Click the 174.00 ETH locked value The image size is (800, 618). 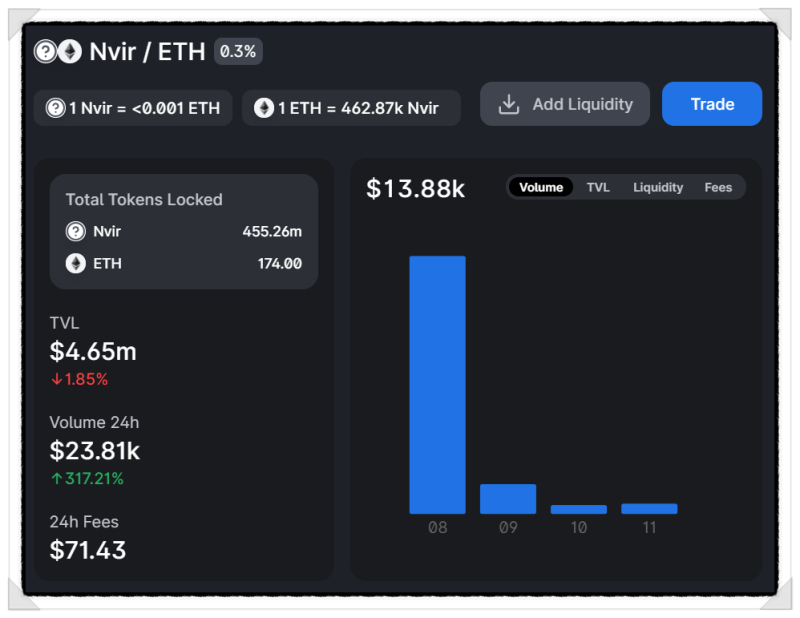[280, 263]
